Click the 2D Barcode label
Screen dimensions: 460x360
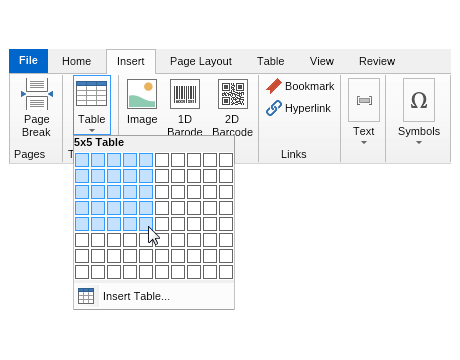[232, 126]
